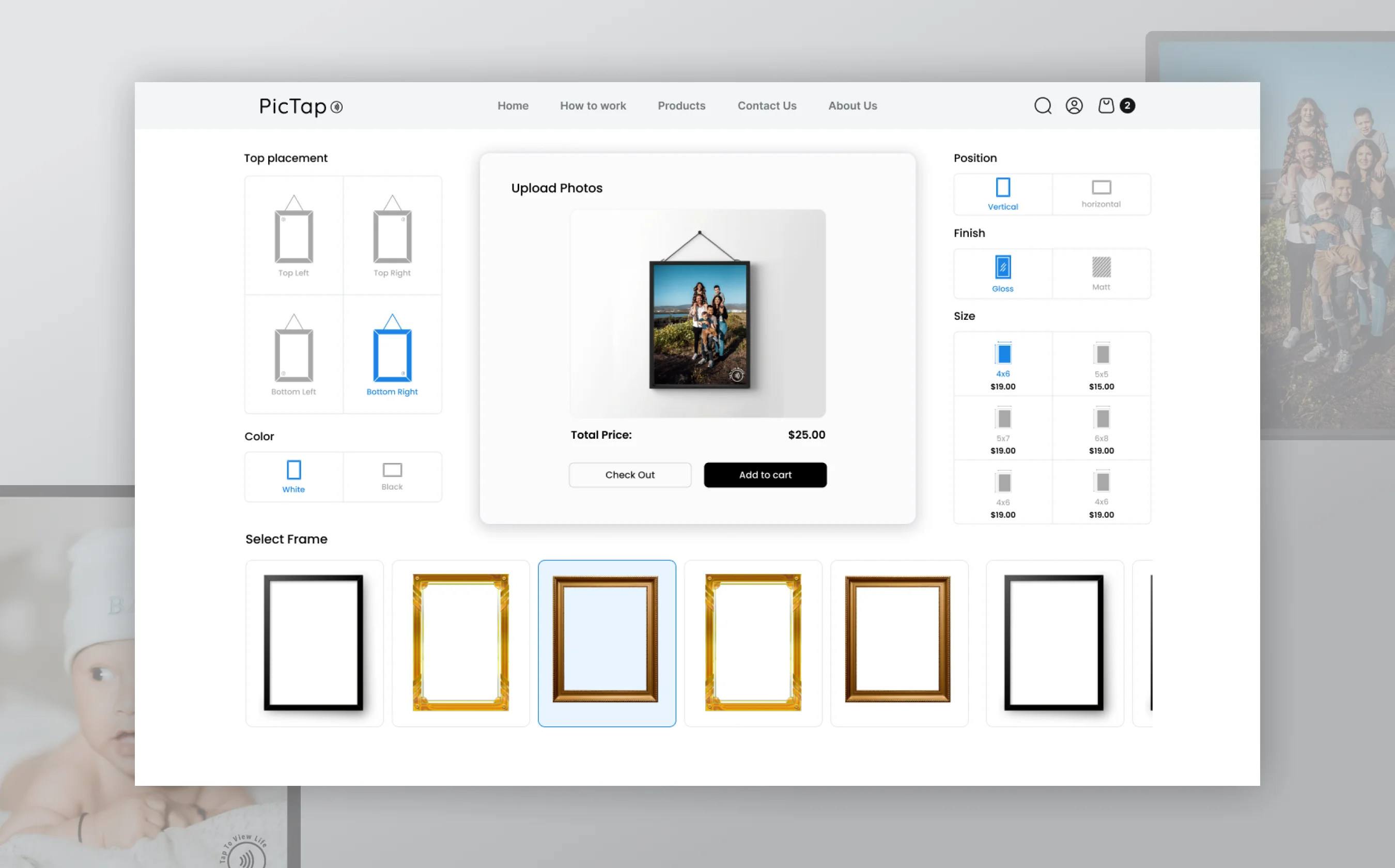Click the framed family photo preview
The width and height of the screenshot is (1395, 868).
(699, 324)
